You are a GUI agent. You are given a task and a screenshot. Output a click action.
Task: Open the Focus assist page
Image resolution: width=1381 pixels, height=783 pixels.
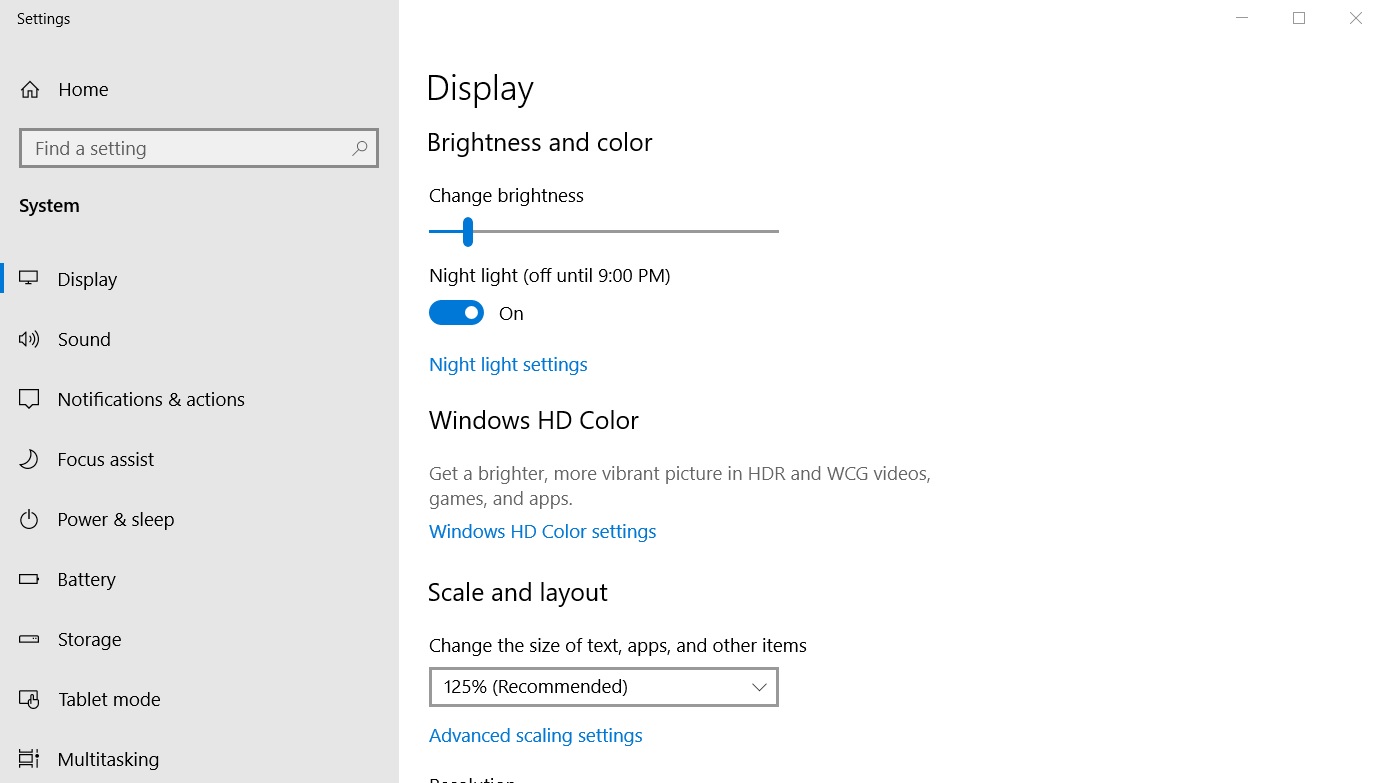point(199,459)
